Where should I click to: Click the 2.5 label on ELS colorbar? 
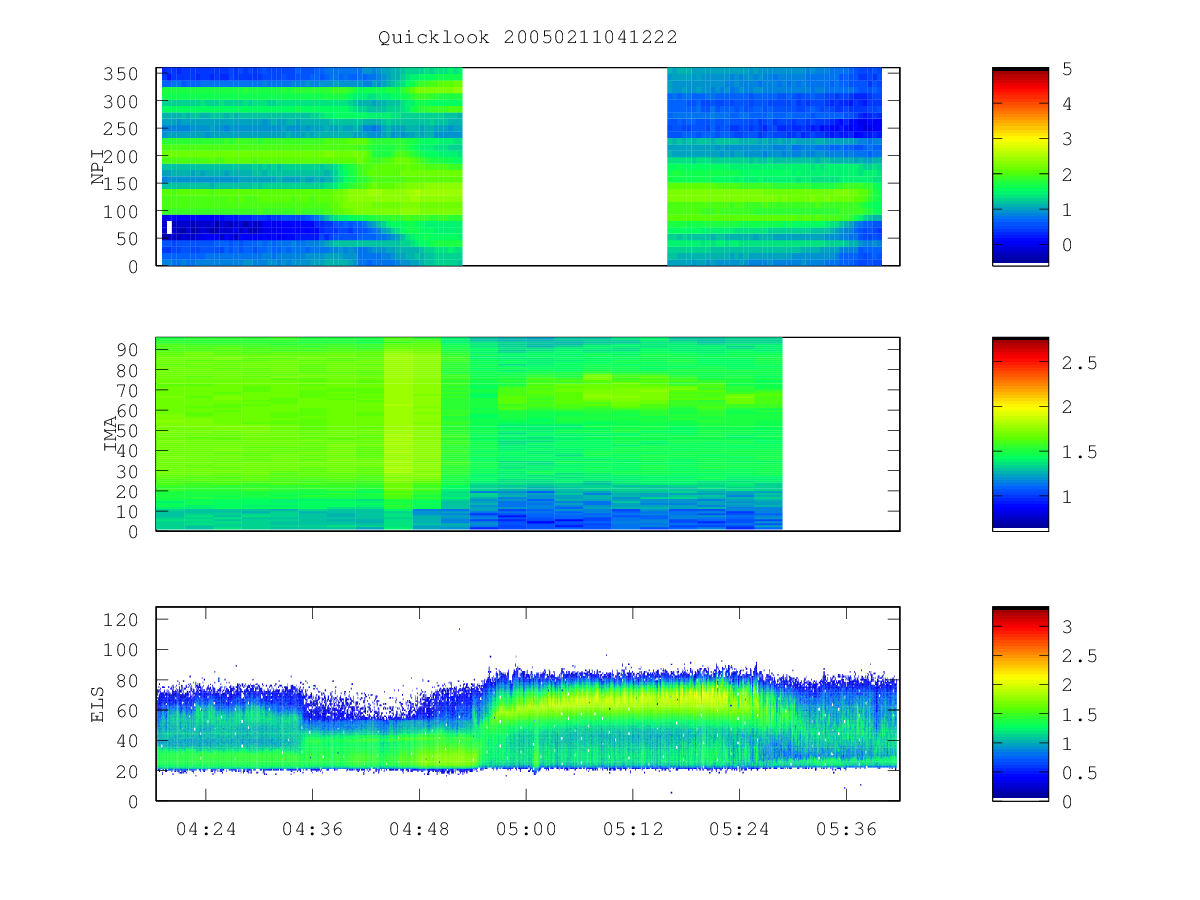tap(1079, 656)
